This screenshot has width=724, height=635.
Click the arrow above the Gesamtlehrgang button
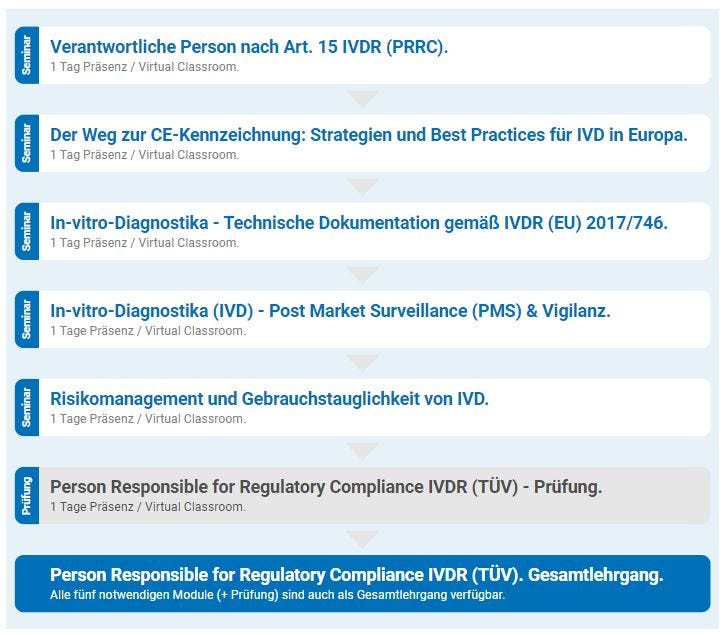tap(362, 539)
